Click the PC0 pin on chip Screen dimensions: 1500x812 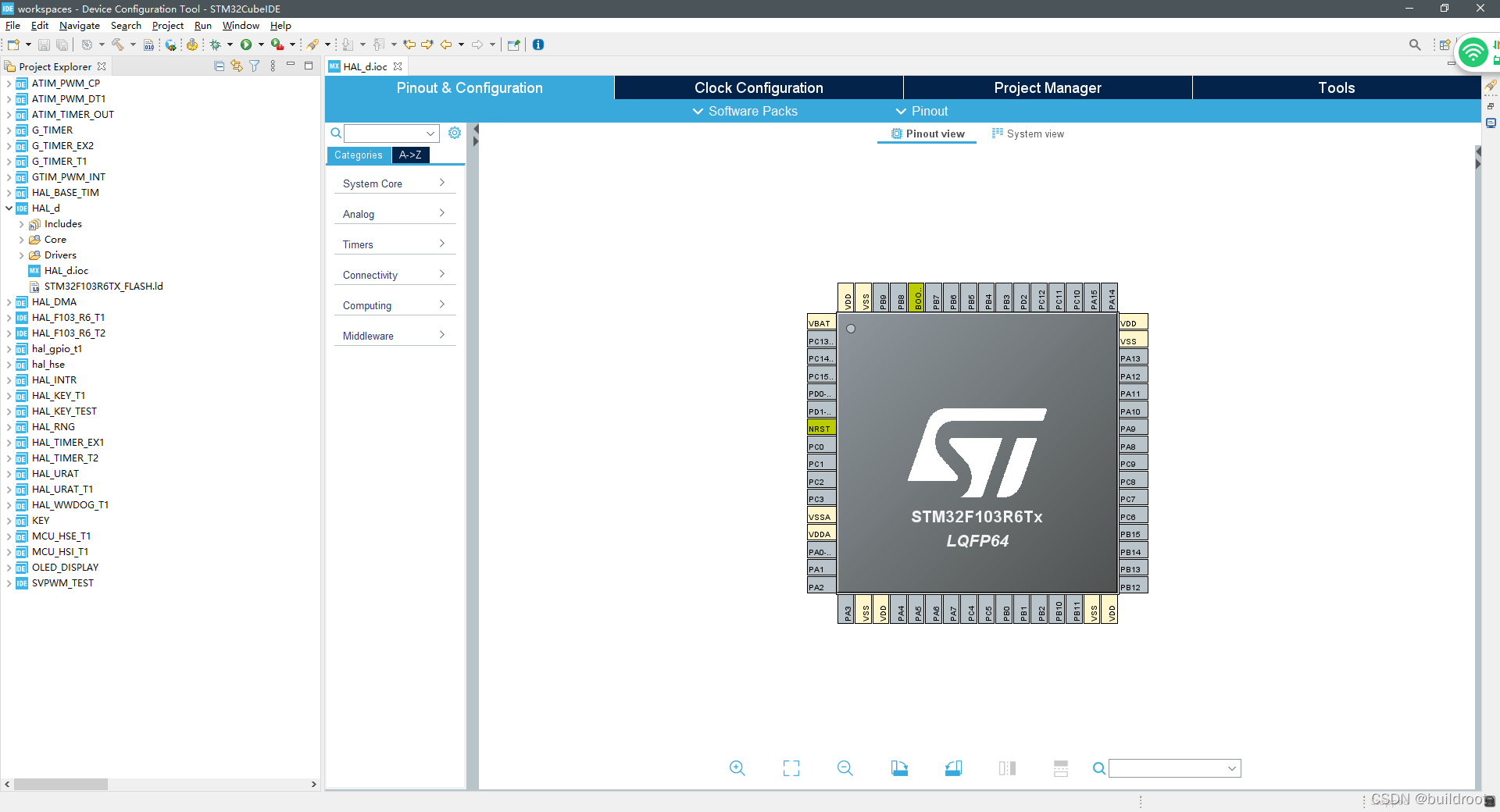tap(821, 446)
